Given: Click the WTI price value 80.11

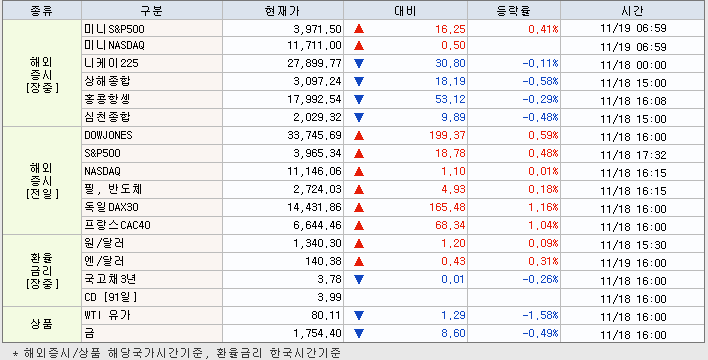Looking at the screenshot, I should (326, 315).
